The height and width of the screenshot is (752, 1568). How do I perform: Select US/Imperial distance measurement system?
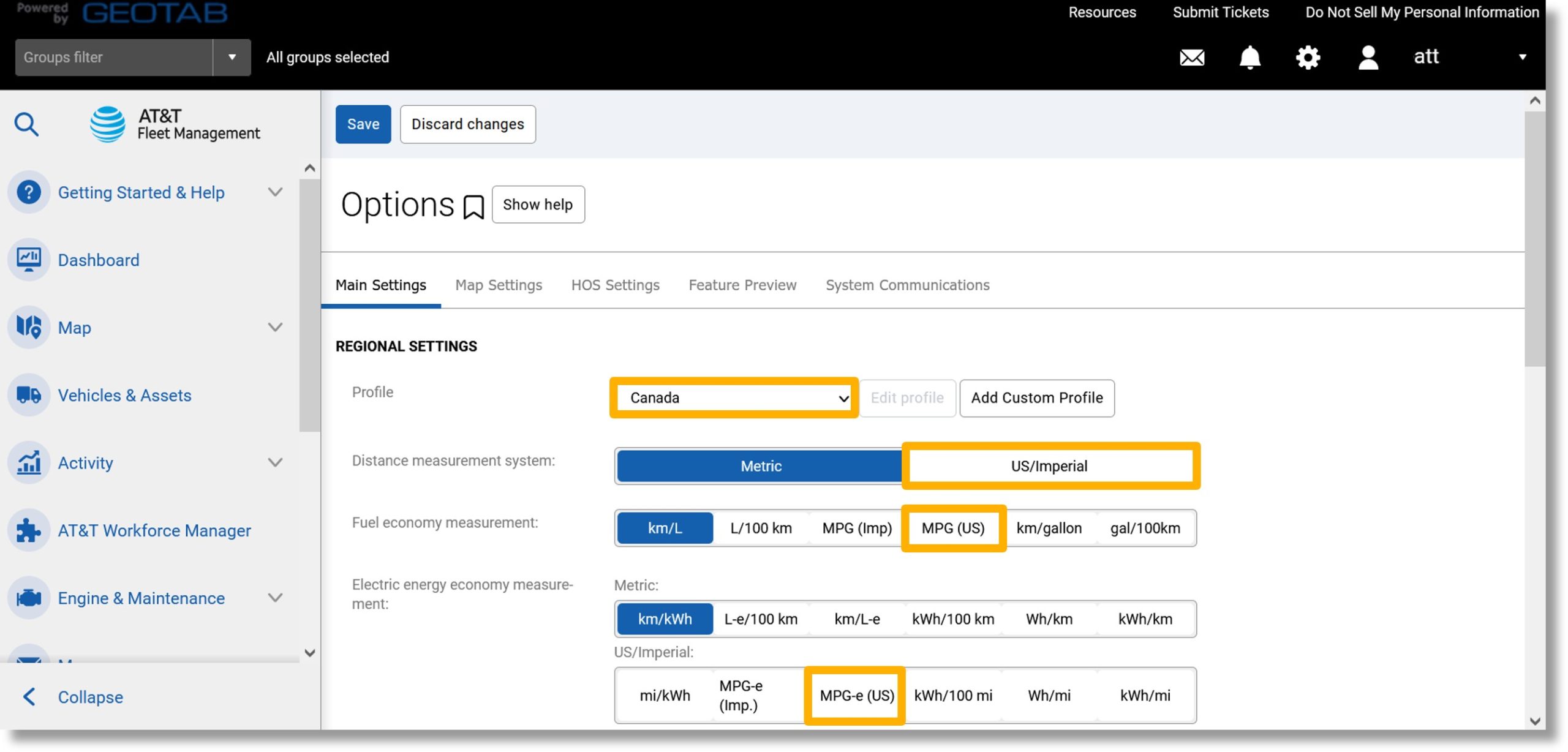point(1049,466)
